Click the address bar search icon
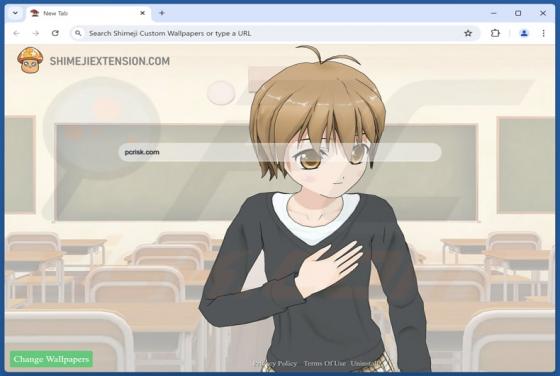Viewport: 560px width, 376px height. pyautogui.click(x=78, y=33)
